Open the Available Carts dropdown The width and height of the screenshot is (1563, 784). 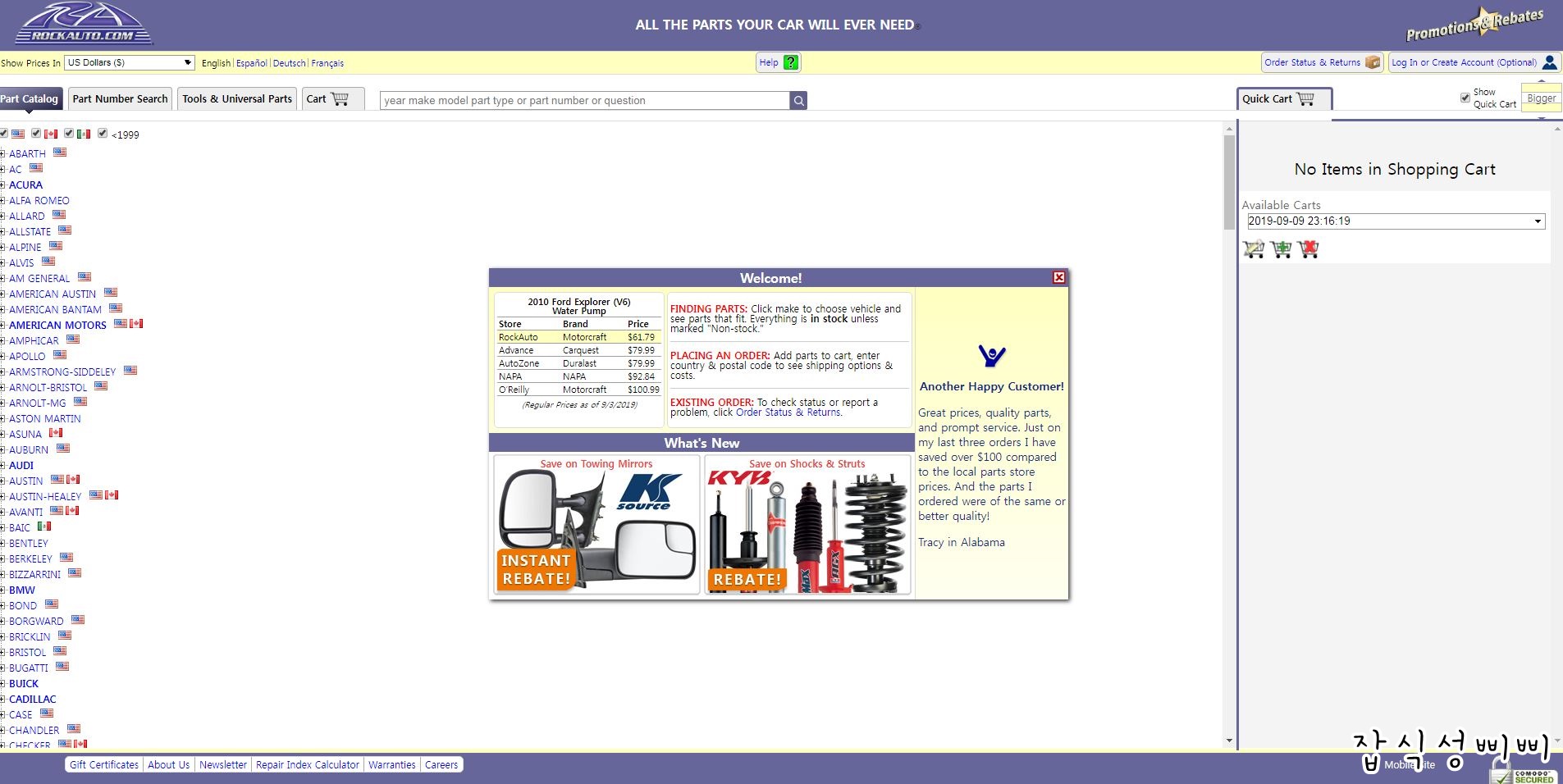pyautogui.click(x=1396, y=221)
